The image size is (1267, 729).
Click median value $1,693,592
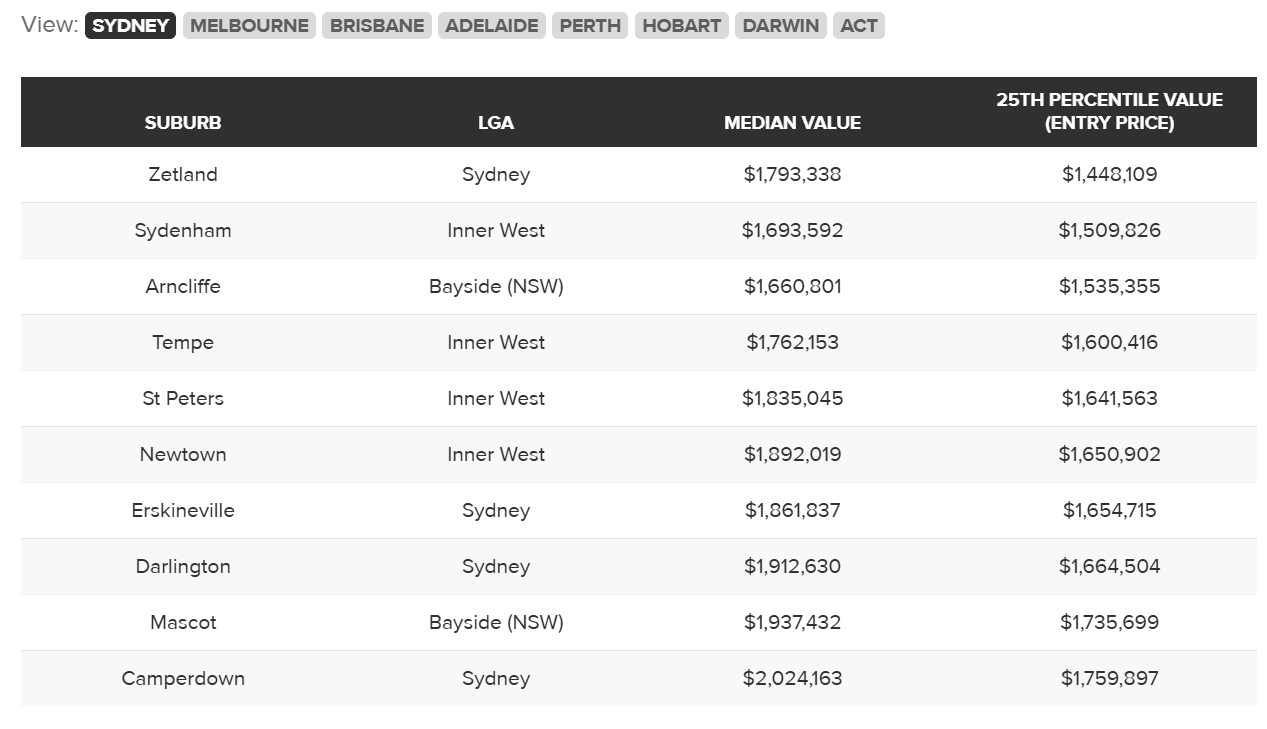click(x=792, y=230)
